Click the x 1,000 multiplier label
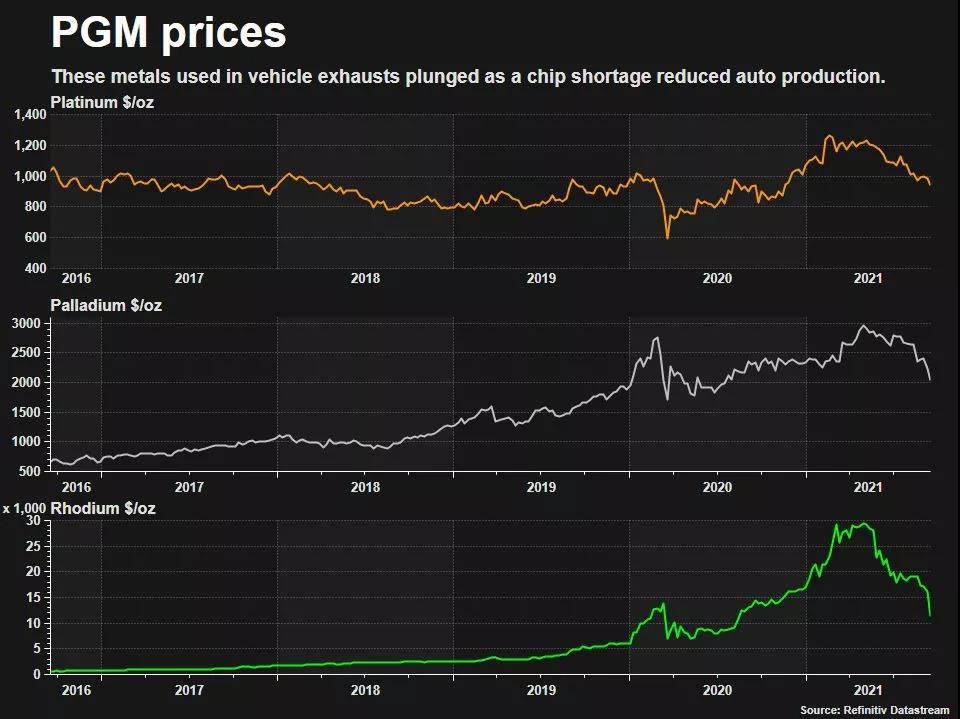This screenshot has width=960, height=719. coord(24,508)
